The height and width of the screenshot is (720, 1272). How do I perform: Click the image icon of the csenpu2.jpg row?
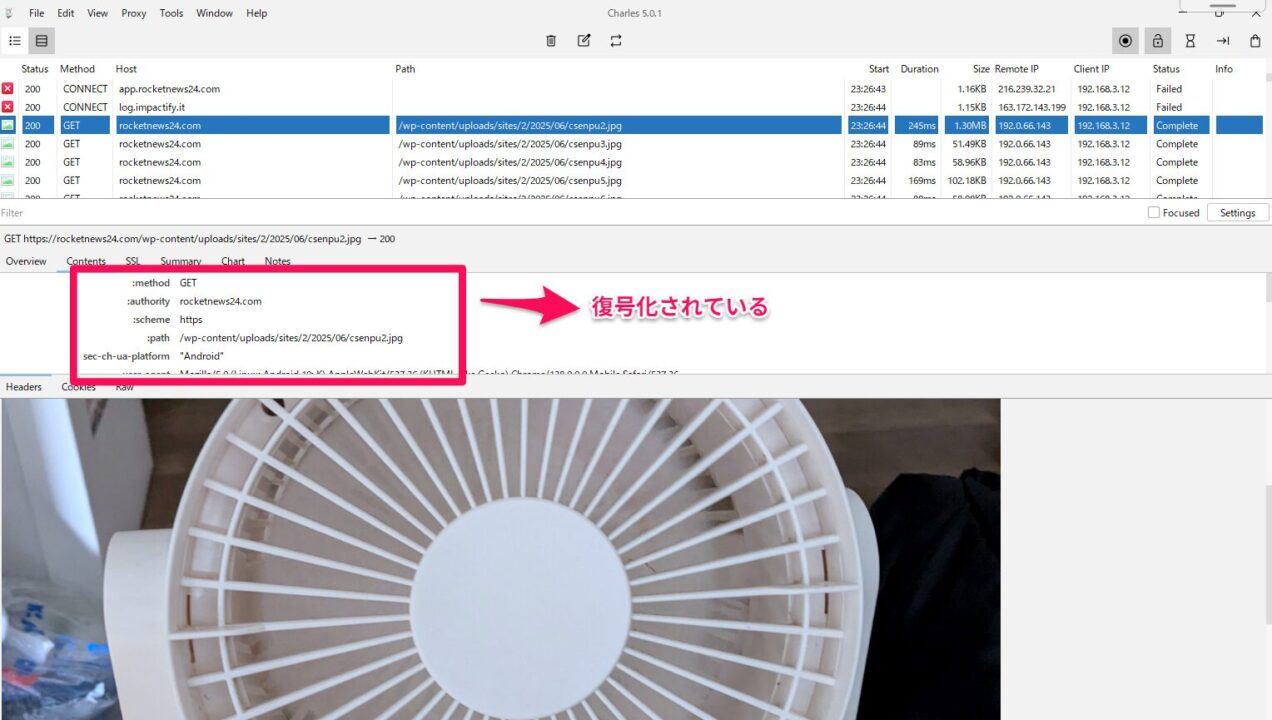point(8,125)
